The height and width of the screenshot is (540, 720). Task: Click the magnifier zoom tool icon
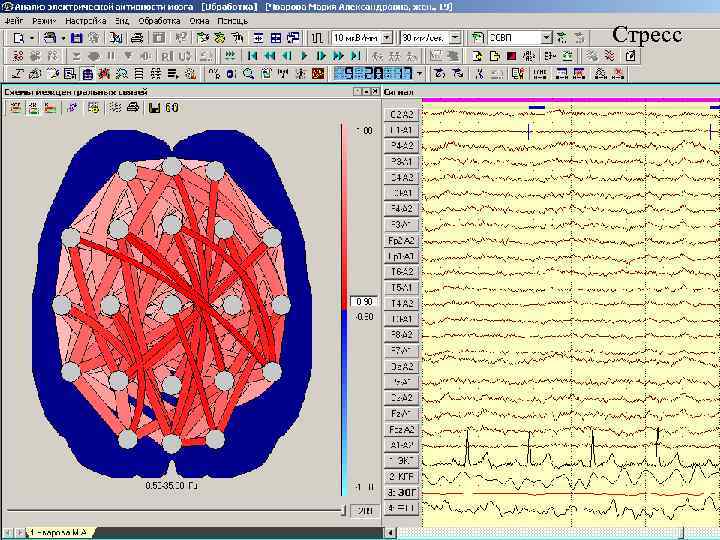coord(247,73)
